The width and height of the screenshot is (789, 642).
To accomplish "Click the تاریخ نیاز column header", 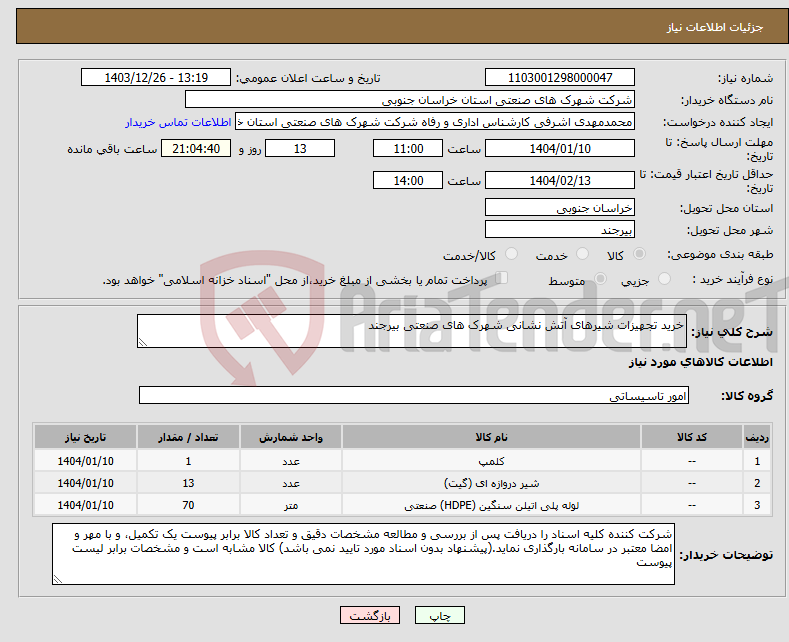I will 86,437.
